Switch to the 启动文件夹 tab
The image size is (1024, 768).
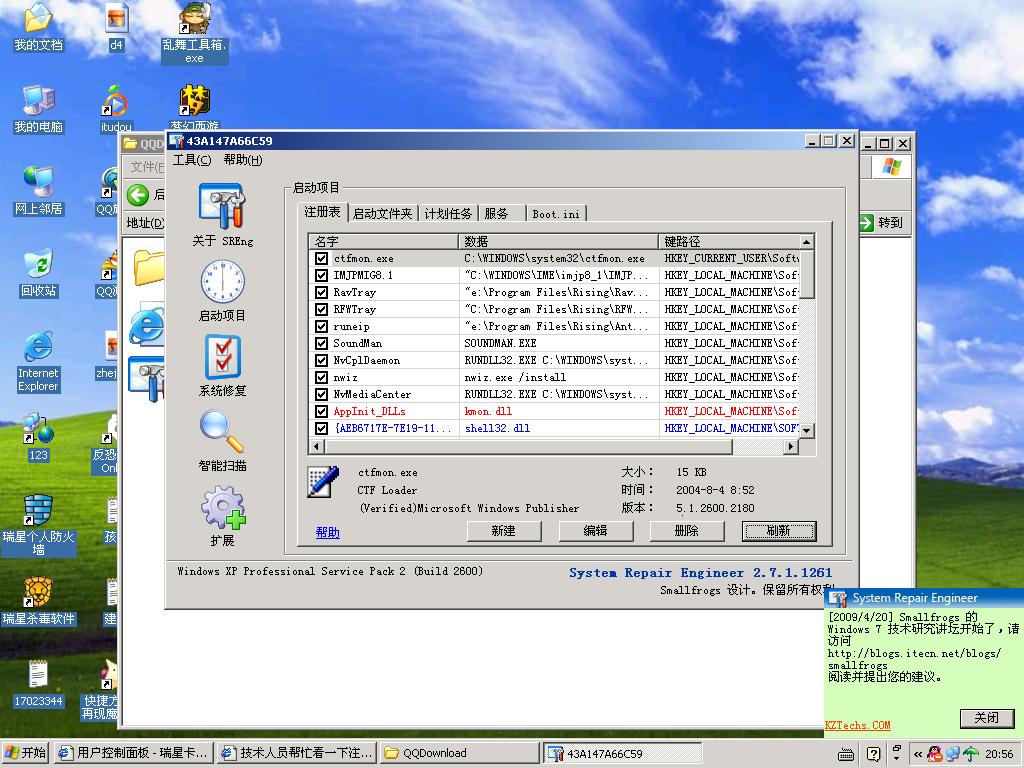tap(383, 214)
